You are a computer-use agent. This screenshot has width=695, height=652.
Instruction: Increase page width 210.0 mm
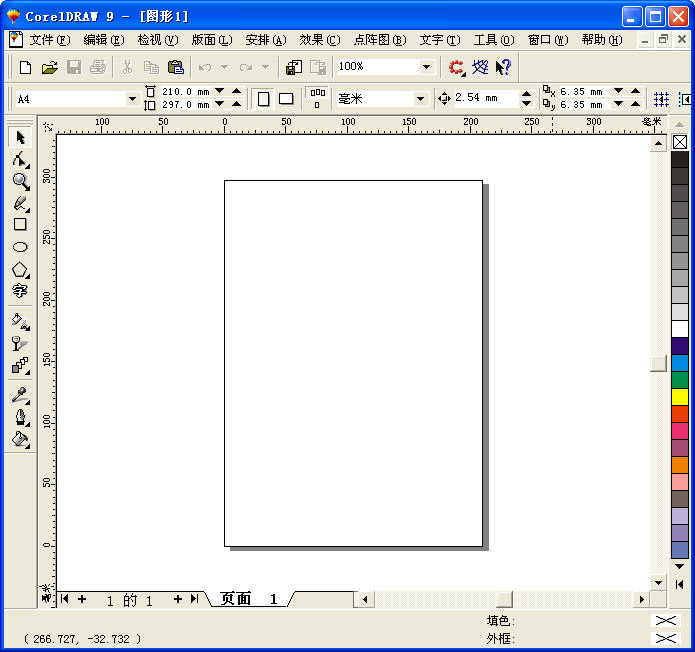click(x=237, y=91)
